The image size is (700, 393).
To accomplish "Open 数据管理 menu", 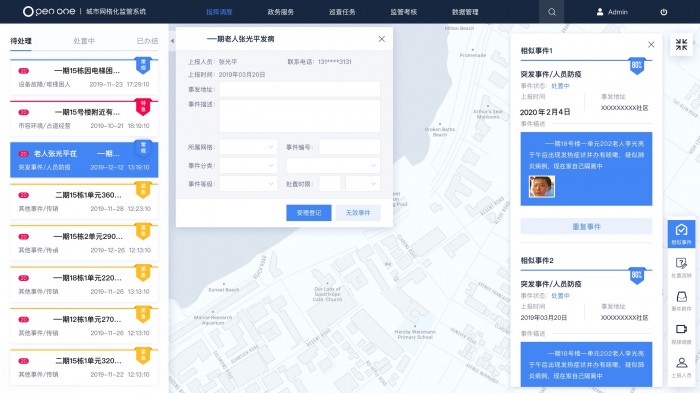I will [x=465, y=12].
